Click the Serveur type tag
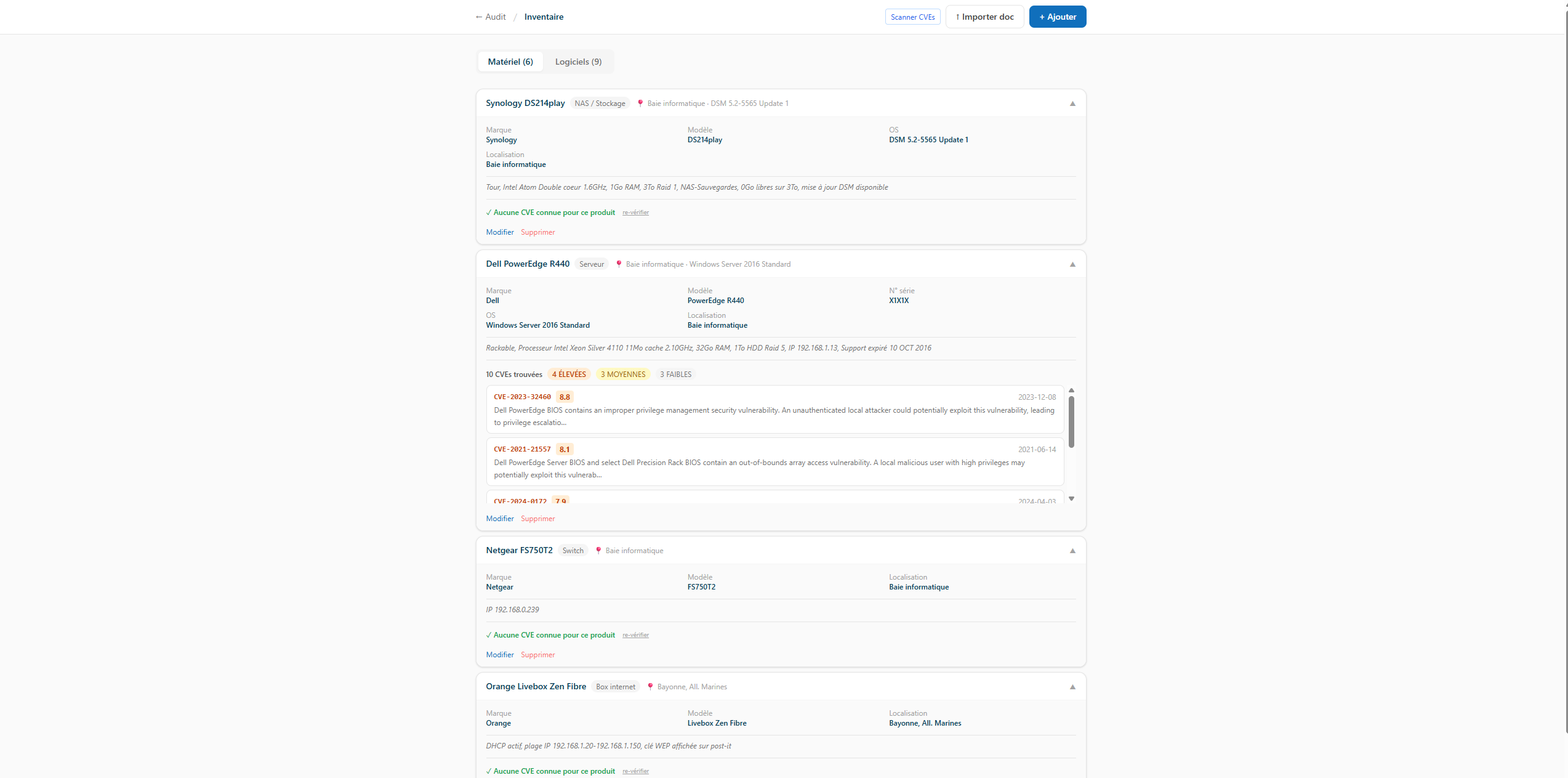The image size is (1568, 778). (592, 264)
